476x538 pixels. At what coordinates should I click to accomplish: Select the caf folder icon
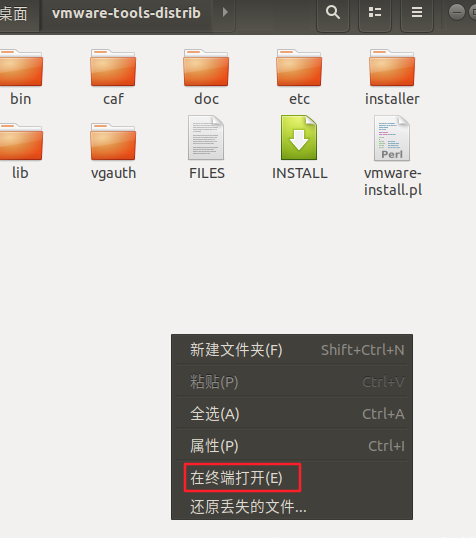[113, 68]
